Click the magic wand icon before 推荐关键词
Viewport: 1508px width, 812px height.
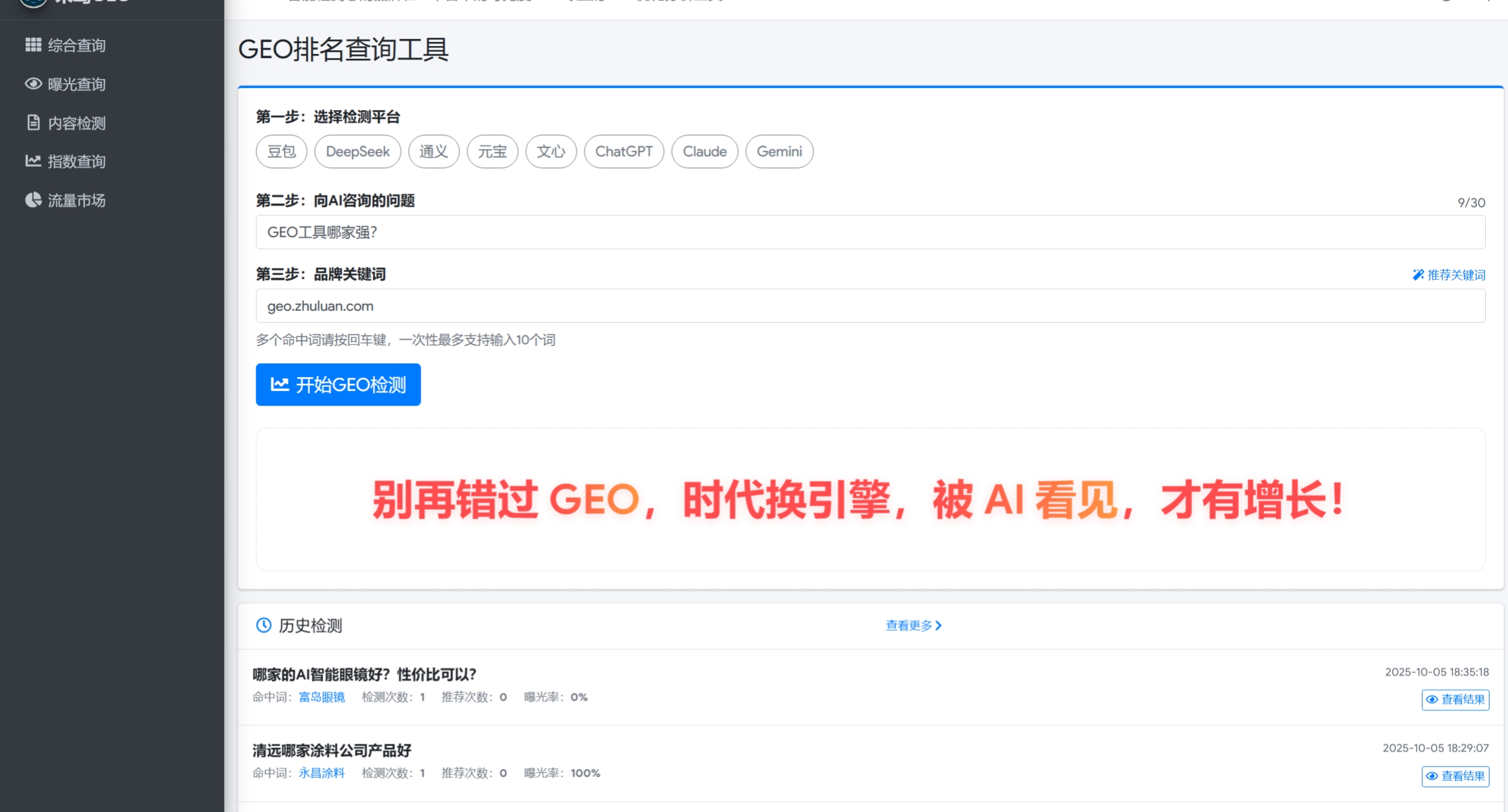(1417, 275)
